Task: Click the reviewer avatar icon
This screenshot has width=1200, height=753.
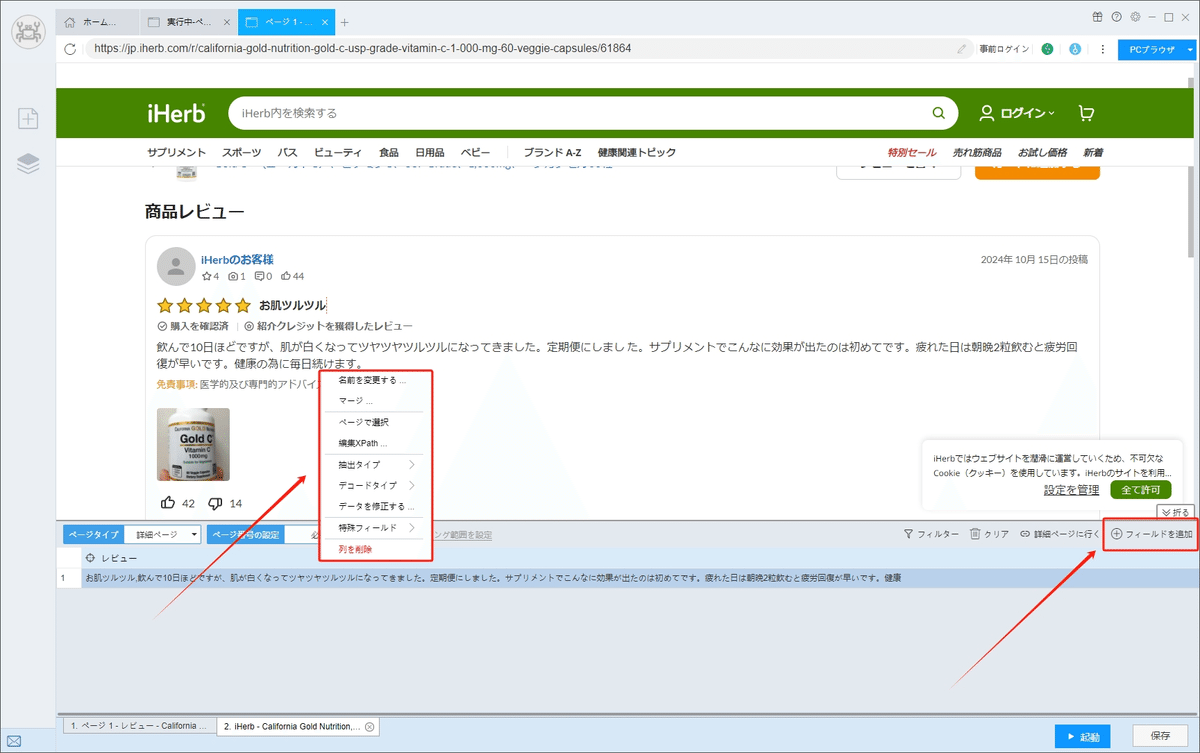Action: click(x=176, y=266)
